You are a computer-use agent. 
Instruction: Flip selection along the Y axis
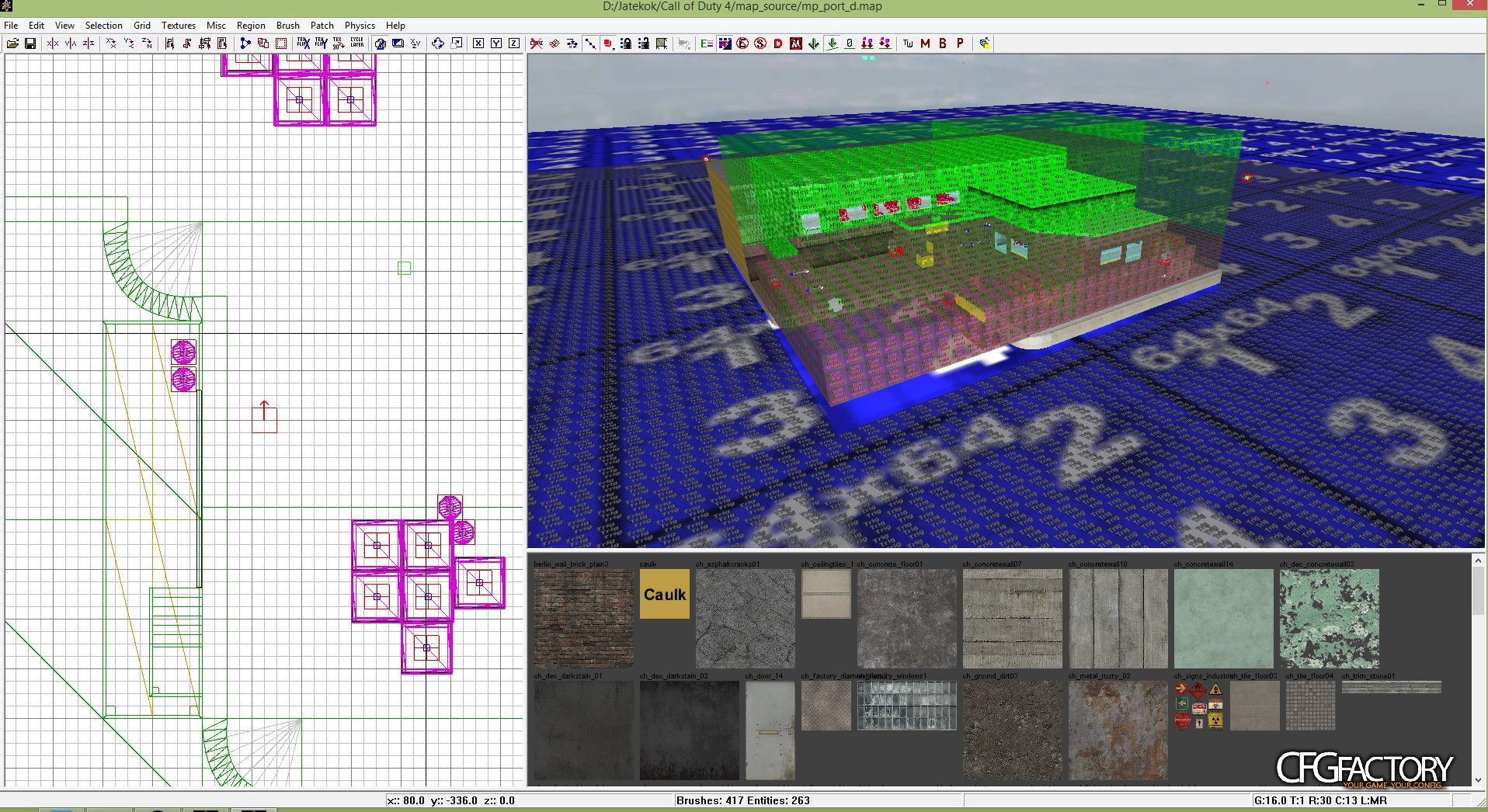(71, 43)
